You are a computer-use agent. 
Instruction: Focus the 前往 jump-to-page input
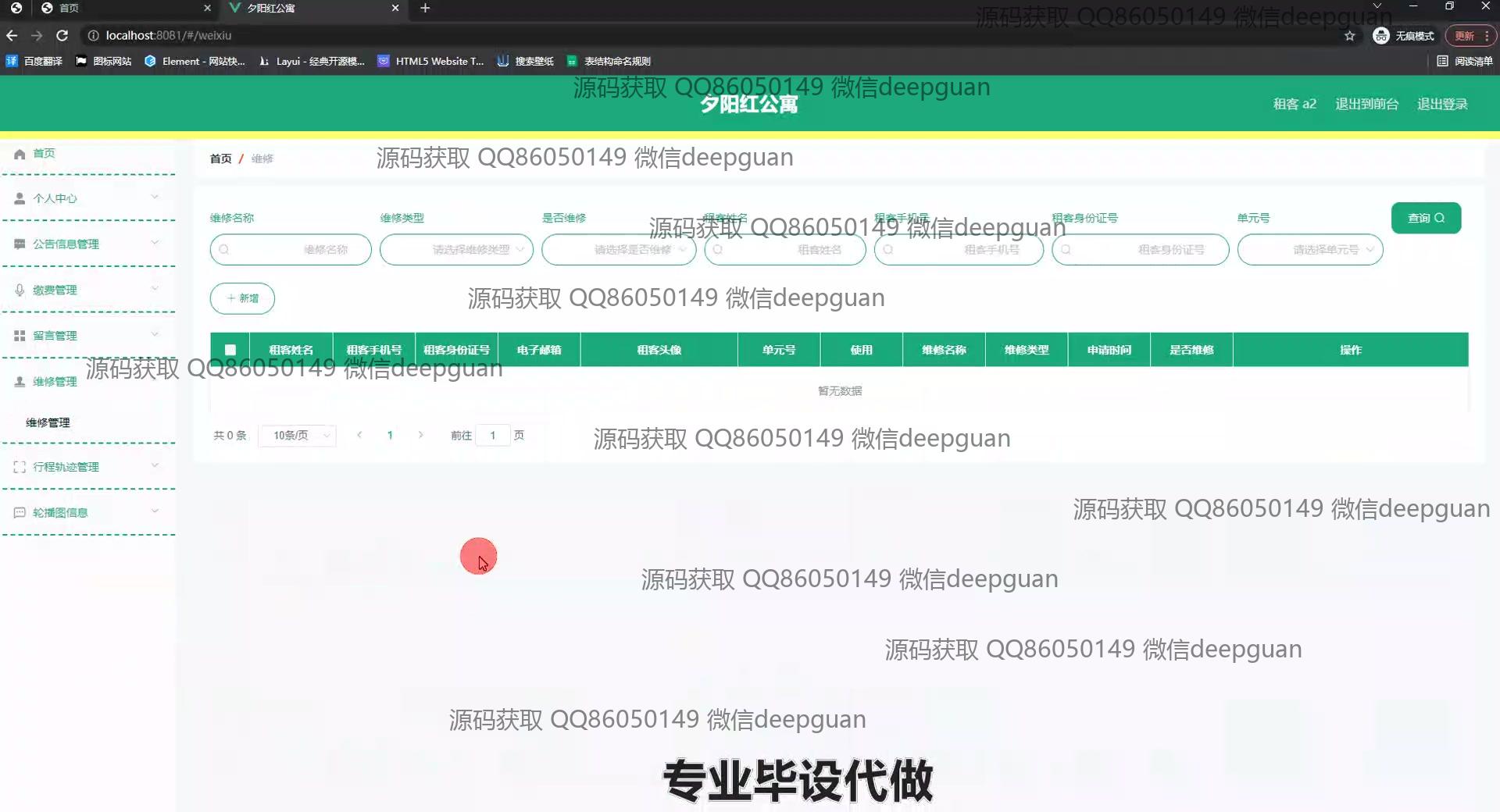[x=493, y=436]
